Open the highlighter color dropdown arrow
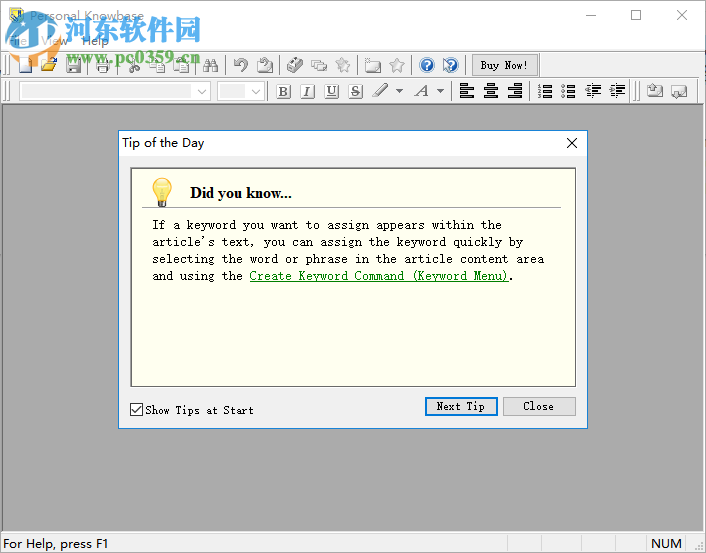 click(399, 91)
